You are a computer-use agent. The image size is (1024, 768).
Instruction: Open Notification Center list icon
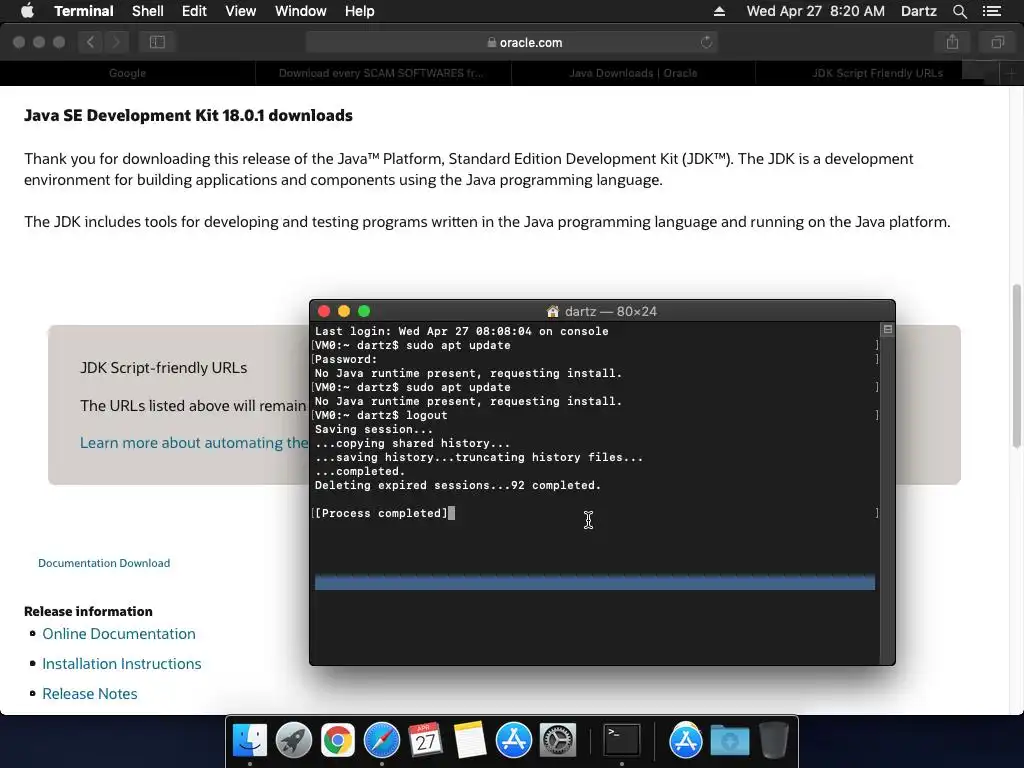click(x=991, y=11)
